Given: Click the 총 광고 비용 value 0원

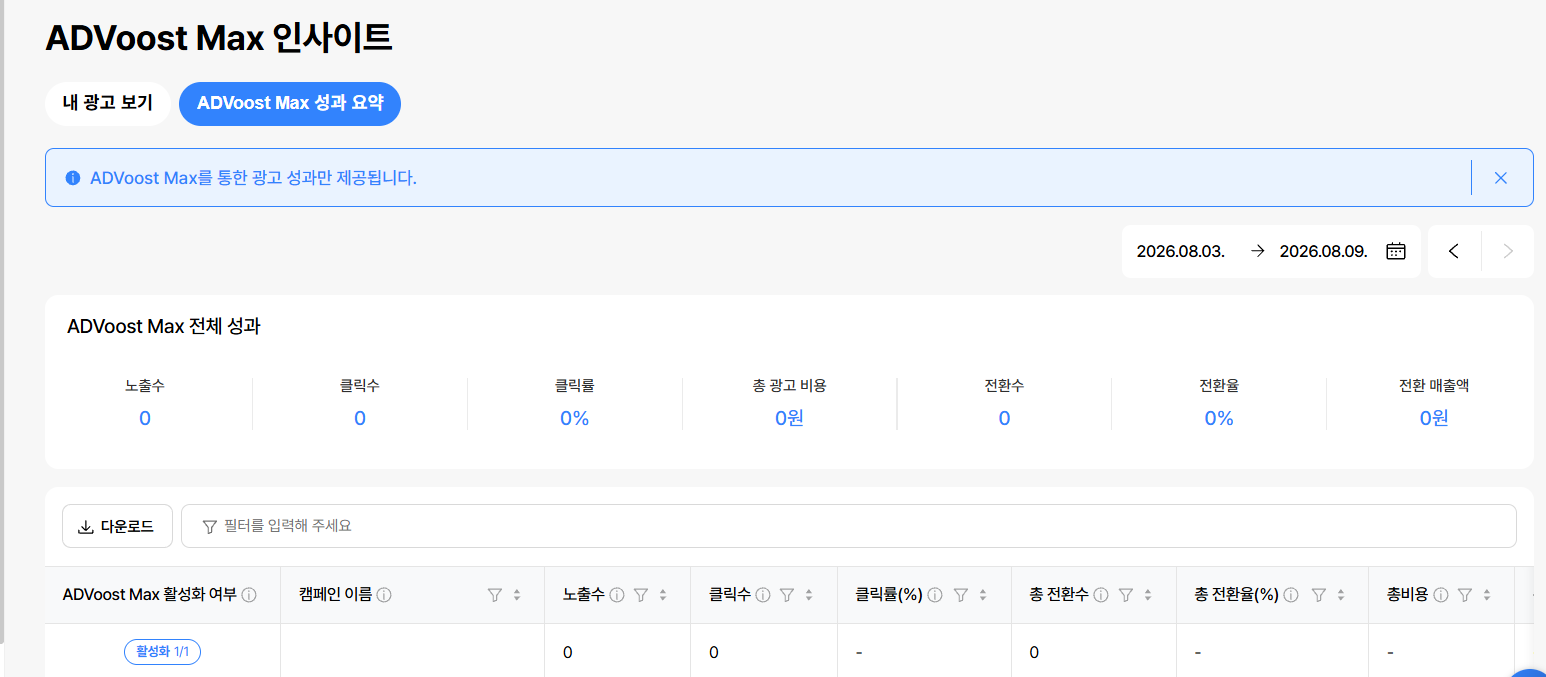Looking at the screenshot, I should point(789,418).
